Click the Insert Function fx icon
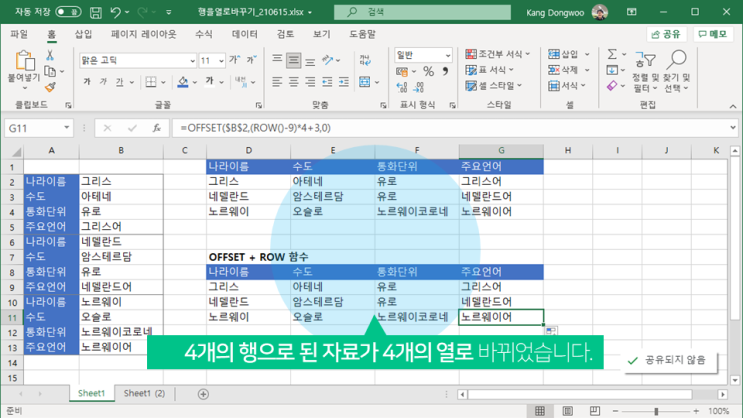The width and height of the screenshot is (743, 418). [x=156, y=128]
